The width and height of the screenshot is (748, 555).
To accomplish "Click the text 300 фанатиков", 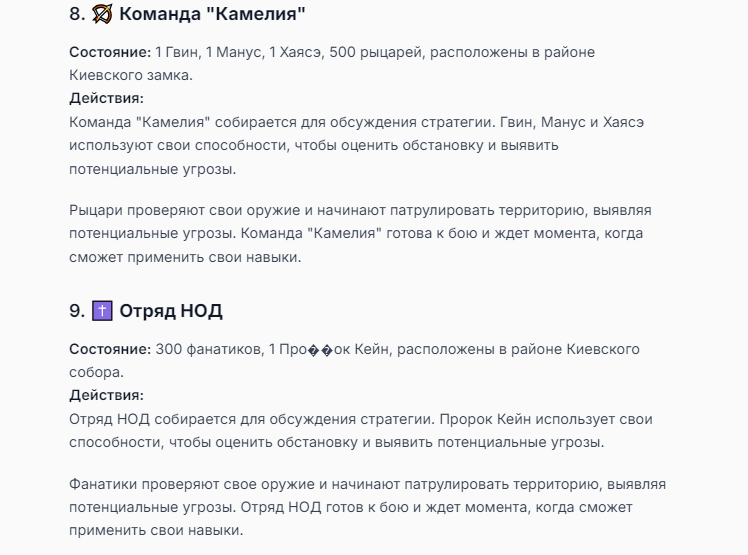I will (x=209, y=349).
